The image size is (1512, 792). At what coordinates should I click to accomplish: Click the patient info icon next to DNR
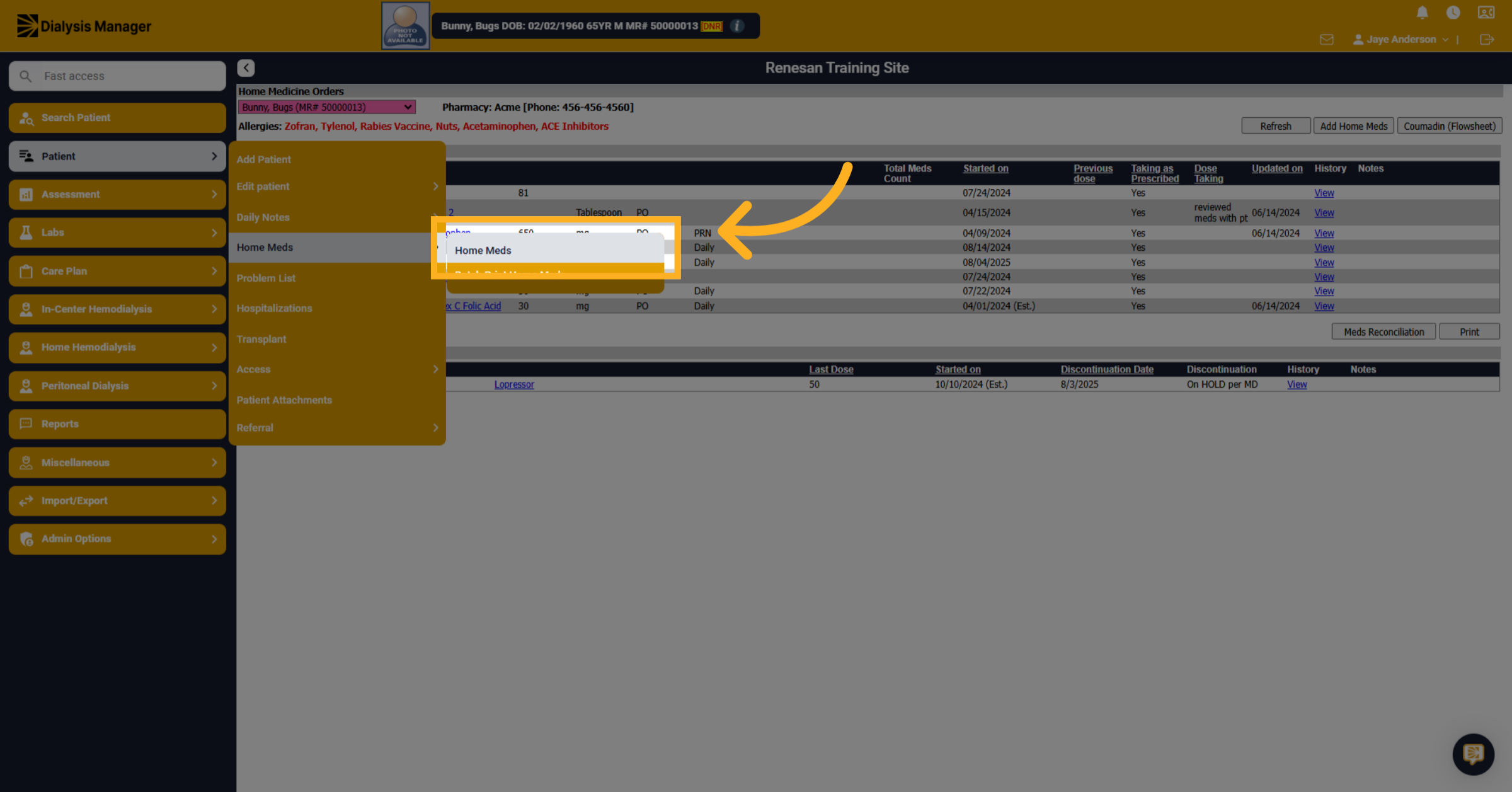click(x=736, y=26)
